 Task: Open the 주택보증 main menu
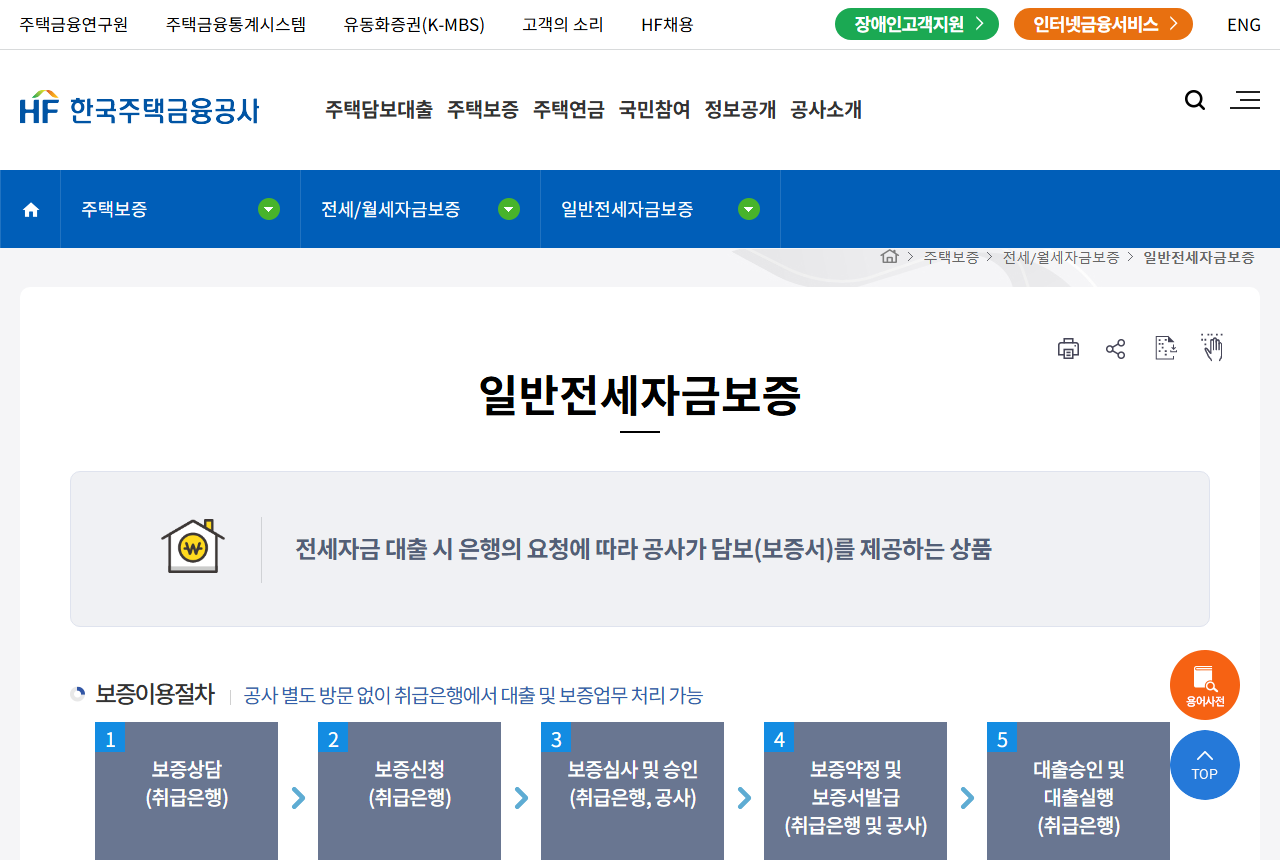(x=483, y=109)
